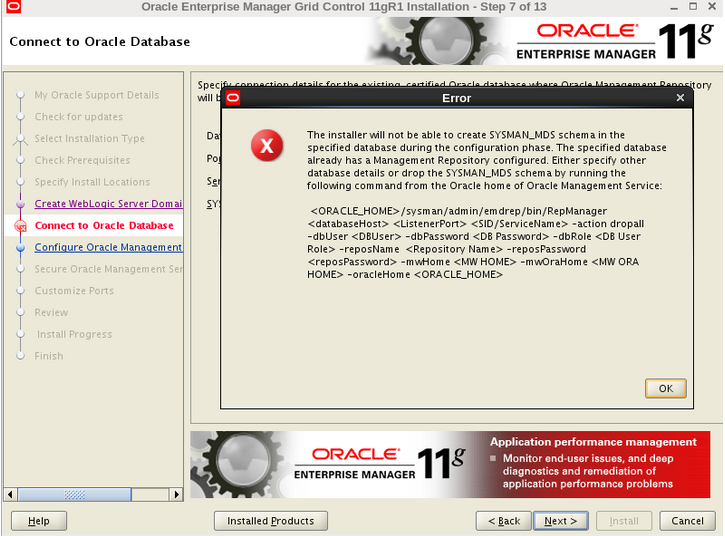The height and width of the screenshot is (536, 725).
Task: Cancel the installation
Action: click(x=687, y=521)
